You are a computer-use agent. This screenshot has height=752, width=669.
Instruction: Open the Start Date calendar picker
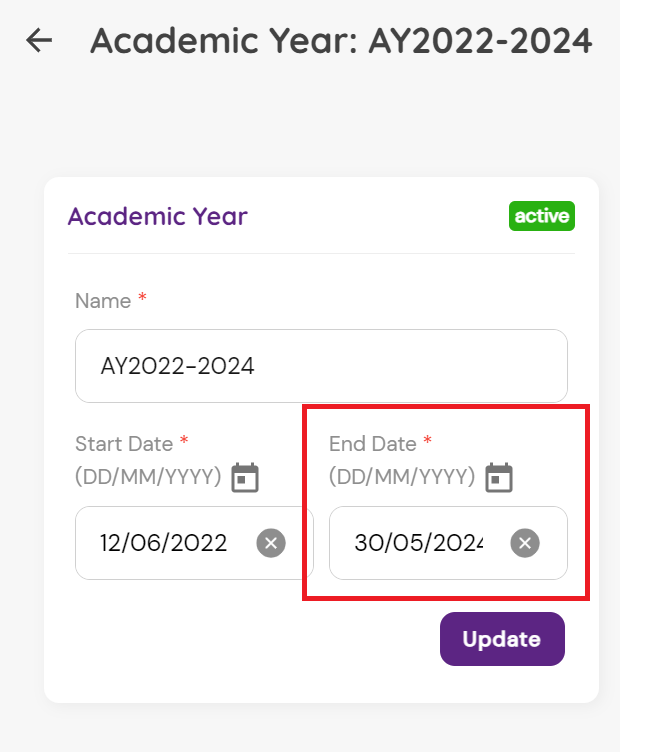(x=245, y=478)
